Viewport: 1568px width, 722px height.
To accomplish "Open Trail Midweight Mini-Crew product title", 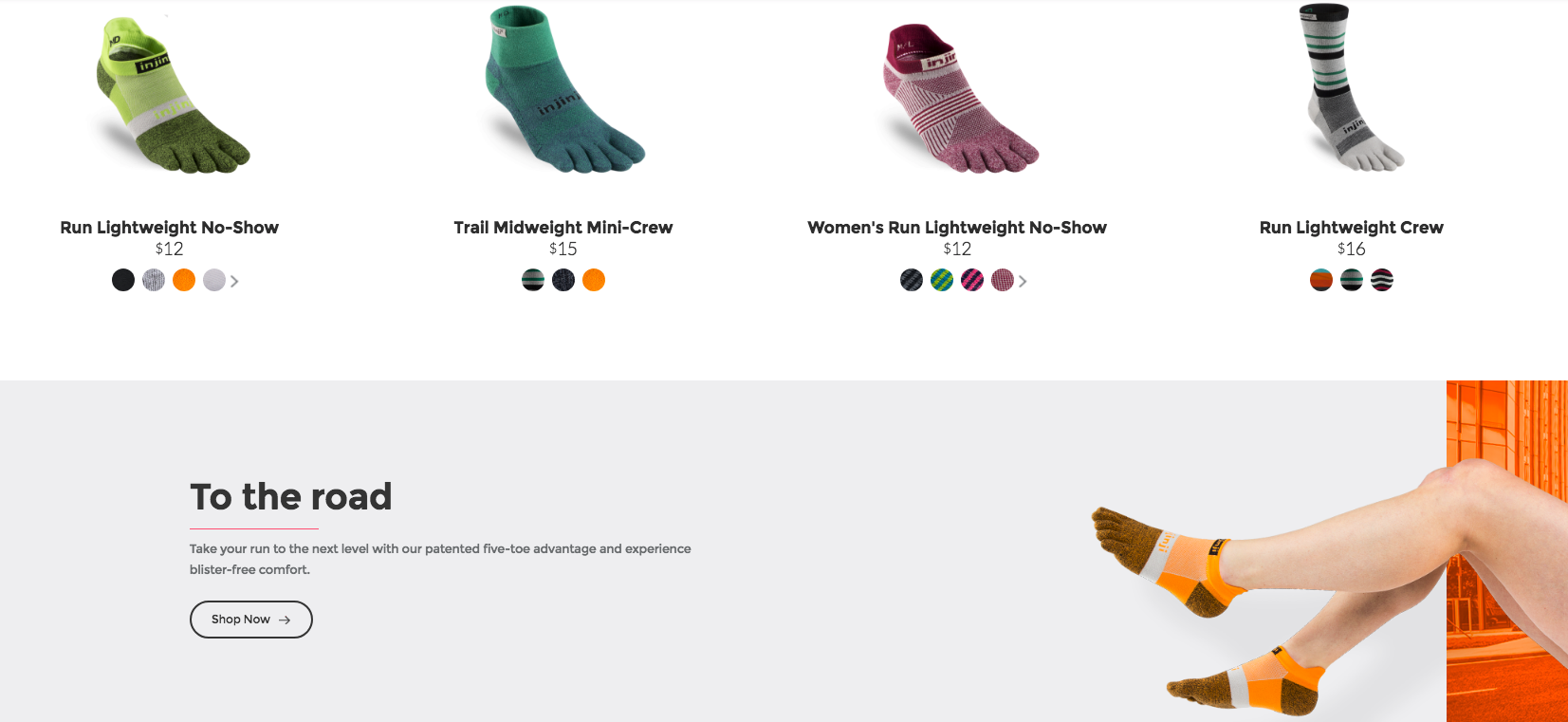I will coord(563,228).
